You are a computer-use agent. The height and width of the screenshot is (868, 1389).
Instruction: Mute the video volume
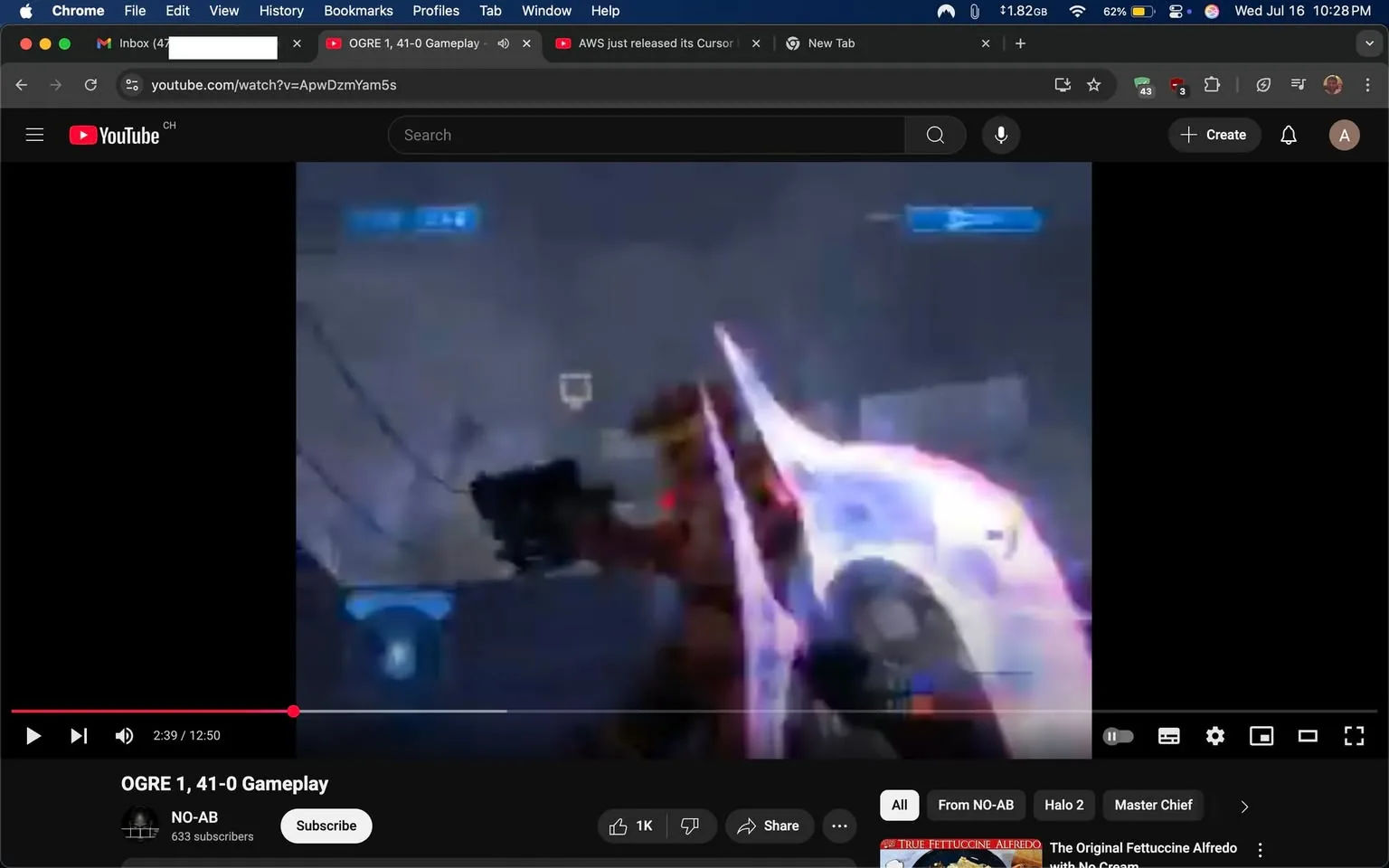[124, 735]
